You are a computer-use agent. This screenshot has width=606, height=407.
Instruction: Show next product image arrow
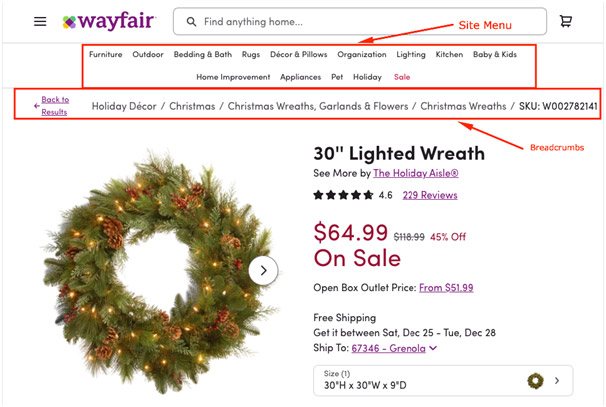click(263, 269)
